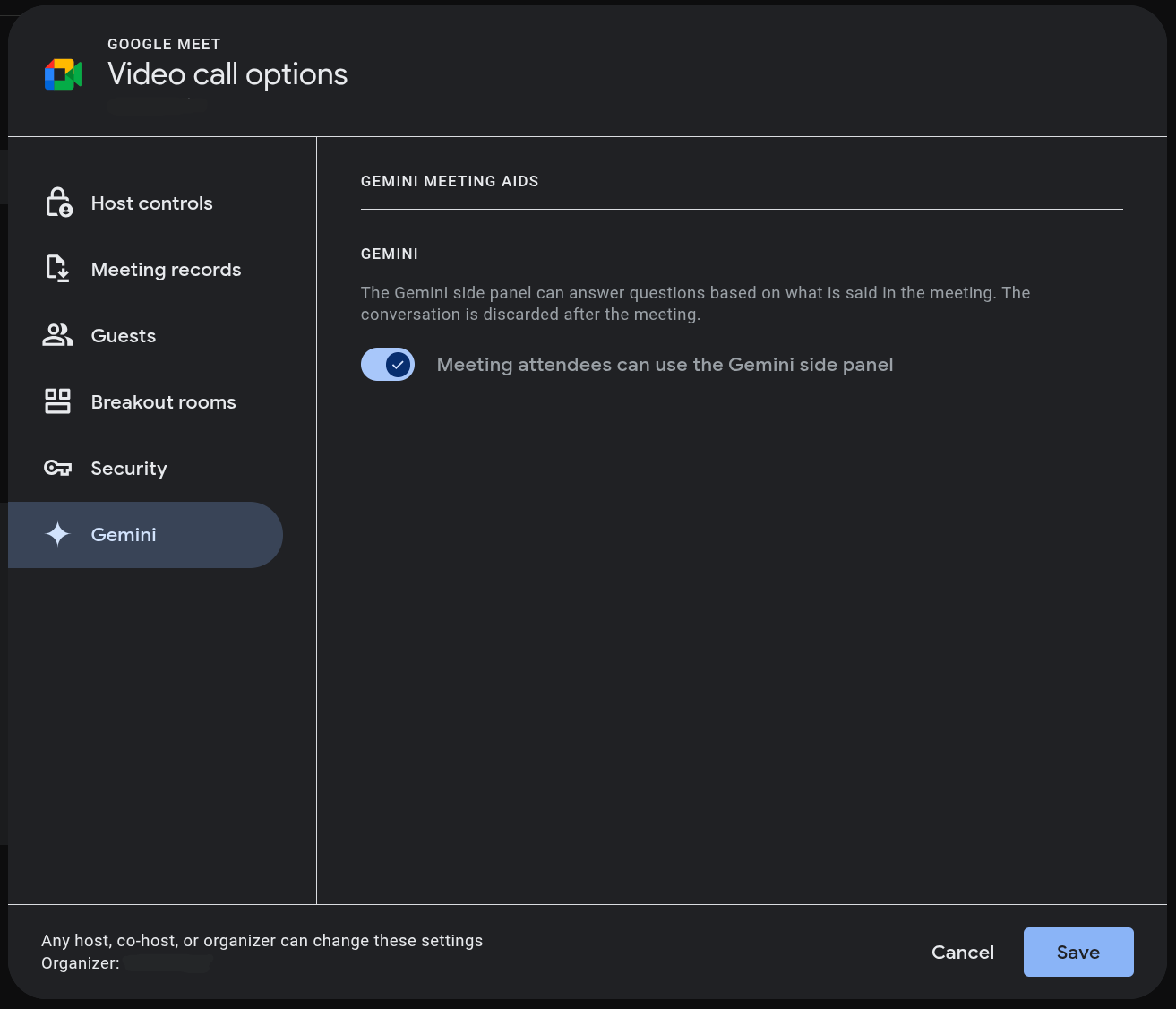This screenshot has height=1009, width=1176.
Task: Cancel the video call options dialog
Action: (963, 952)
